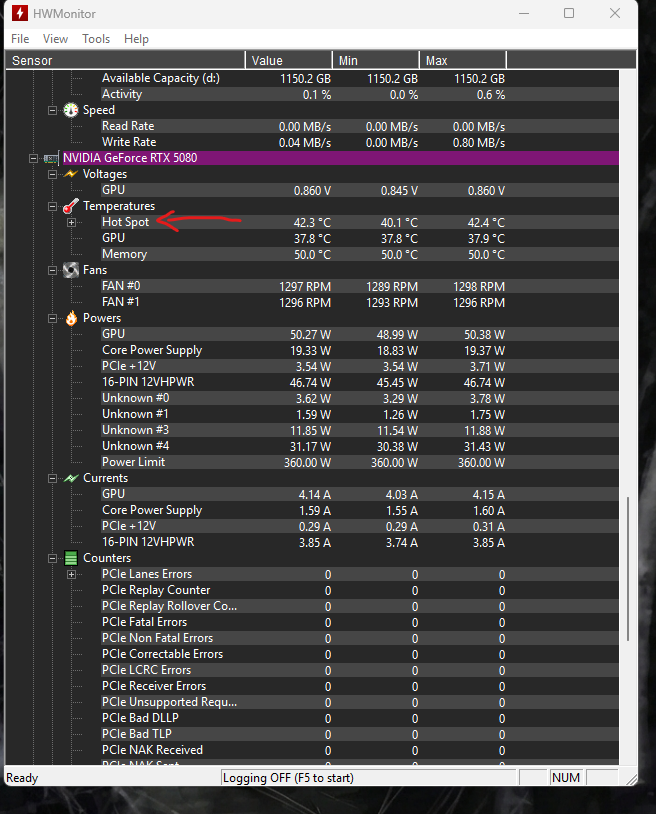
Task: Click the 360.00 W Power Limit value
Action: click(x=307, y=463)
